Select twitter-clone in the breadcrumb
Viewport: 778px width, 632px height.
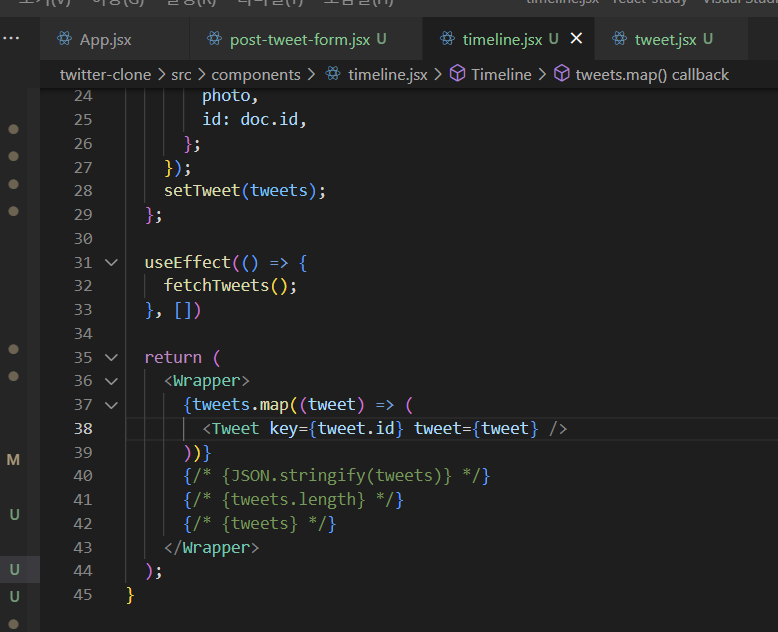pyautogui.click(x=105, y=75)
